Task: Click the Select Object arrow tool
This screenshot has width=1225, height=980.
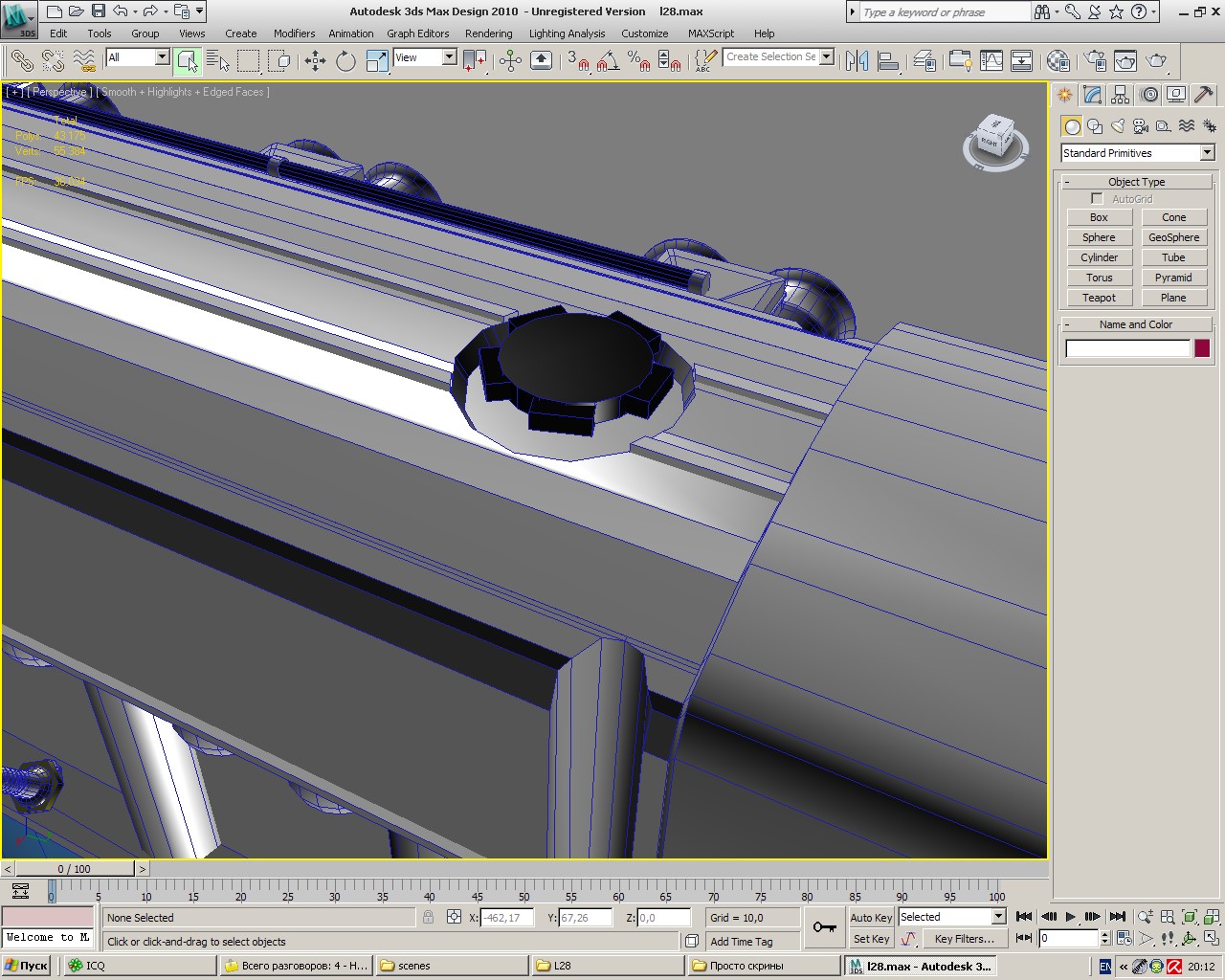Action: tap(188, 61)
